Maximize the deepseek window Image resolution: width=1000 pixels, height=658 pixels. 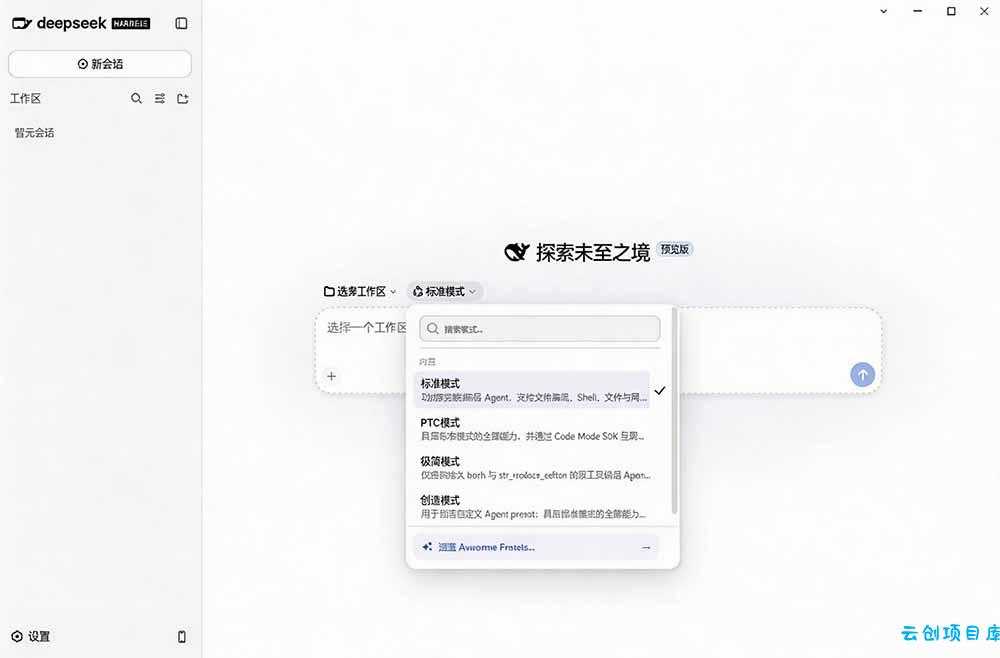point(951,11)
